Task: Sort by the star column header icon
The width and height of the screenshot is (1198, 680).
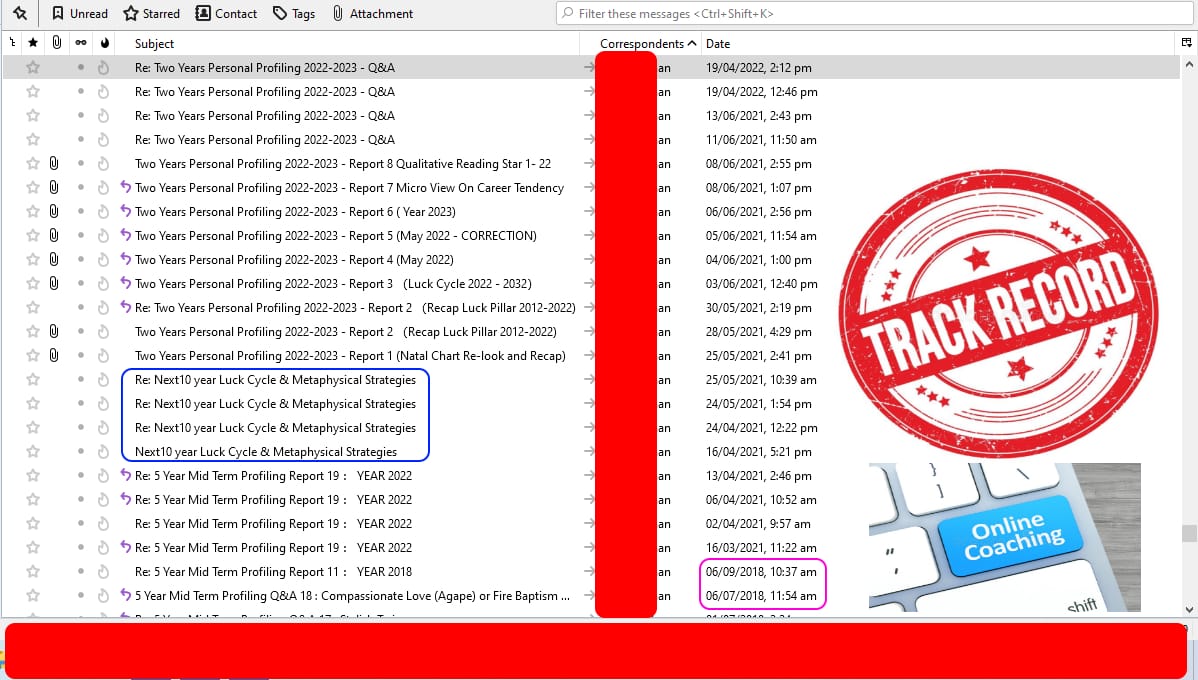Action: [33, 43]
